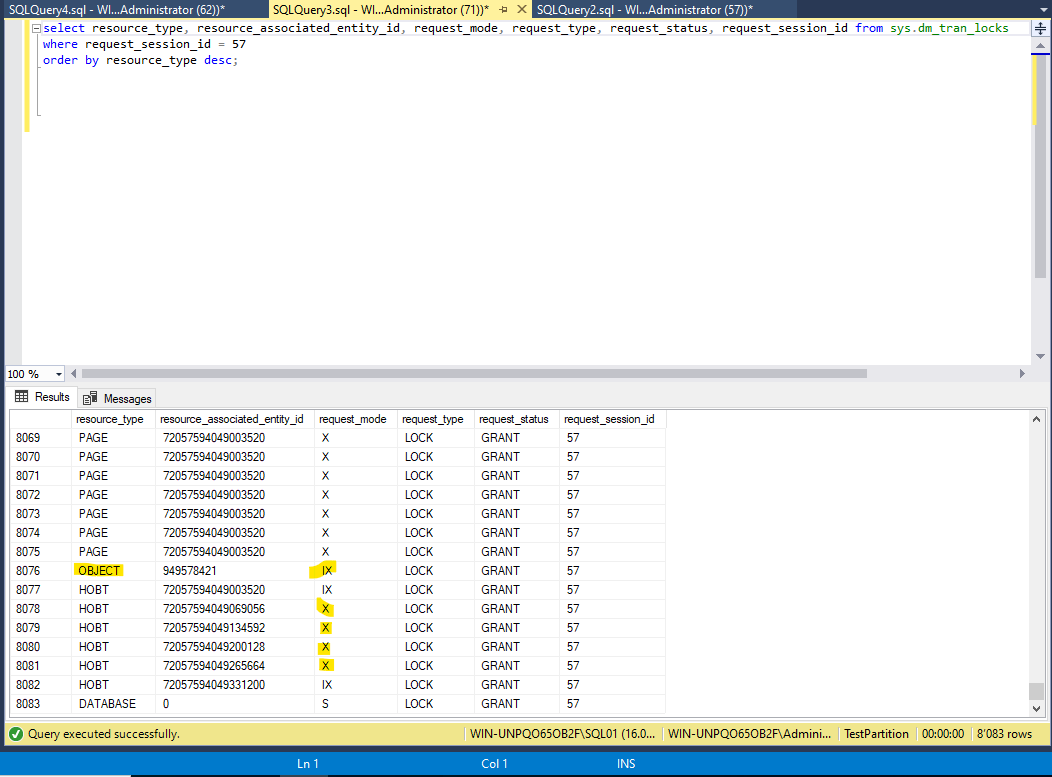Click the Results tab grid icon
The image size is (1052, 777).
[x=22, y=397]
